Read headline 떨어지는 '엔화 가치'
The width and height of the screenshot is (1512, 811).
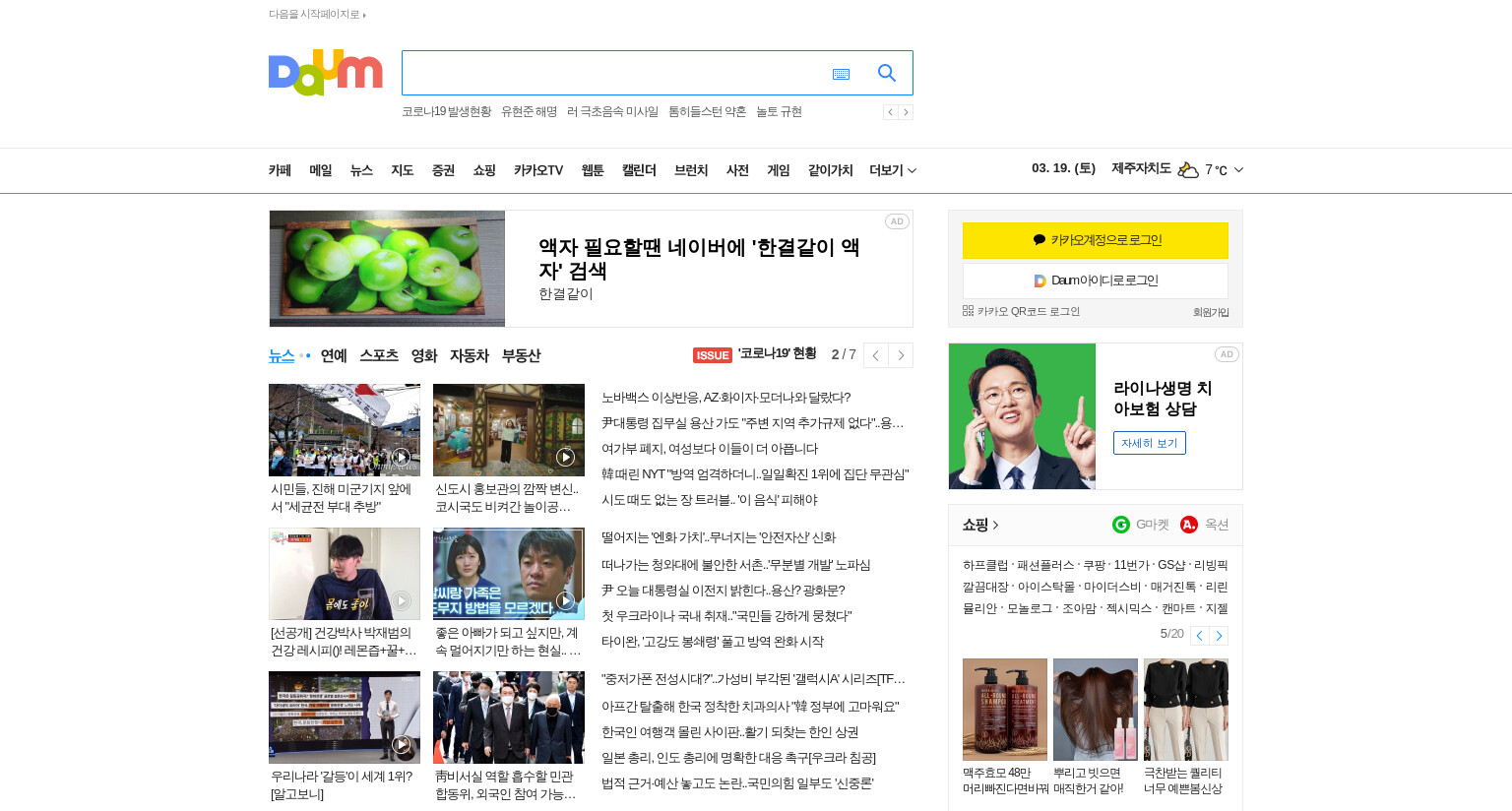pyautogui.click(x=719, y=537)
